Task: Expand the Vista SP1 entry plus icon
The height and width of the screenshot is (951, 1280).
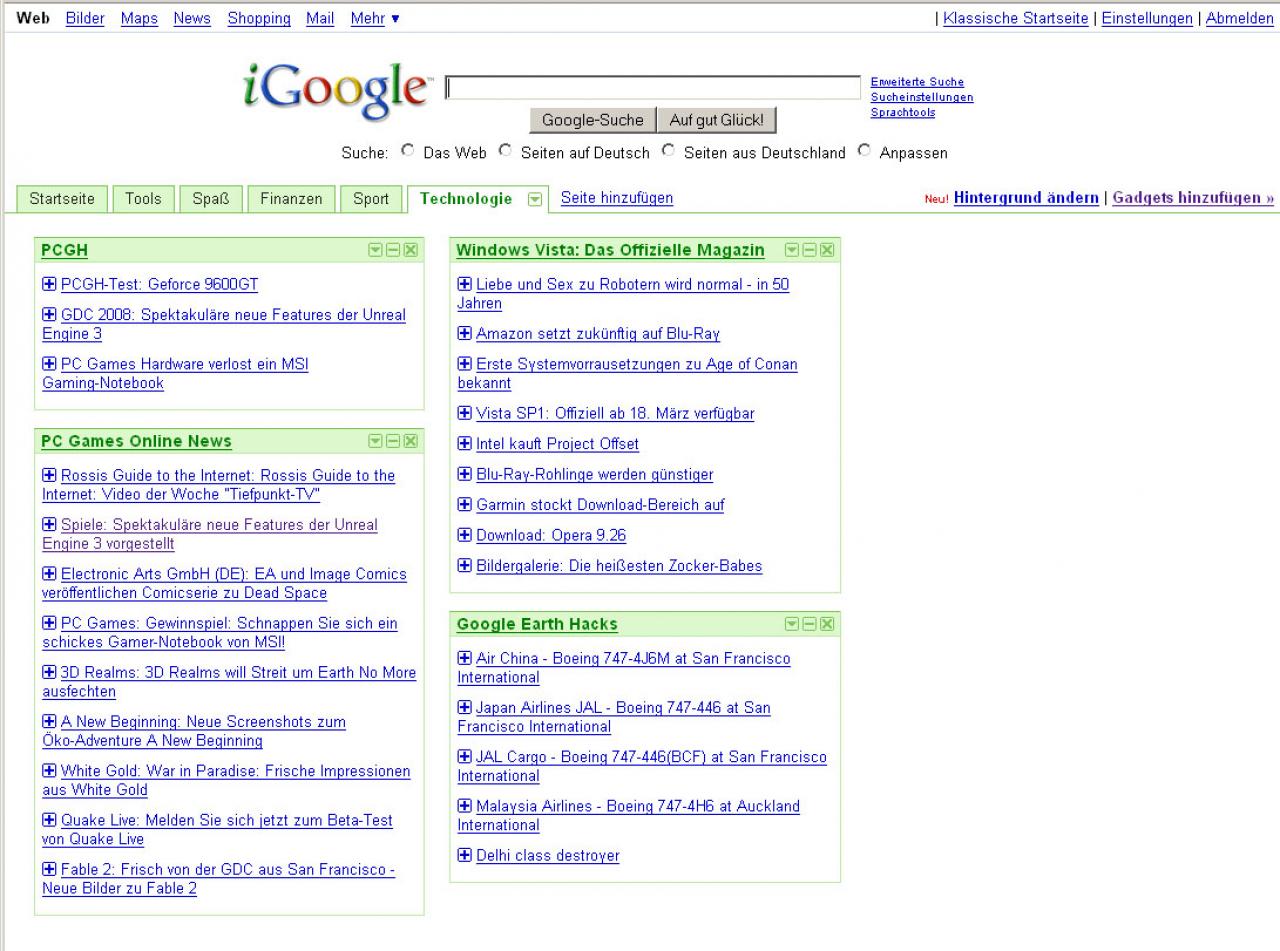Action: point(464,413)
